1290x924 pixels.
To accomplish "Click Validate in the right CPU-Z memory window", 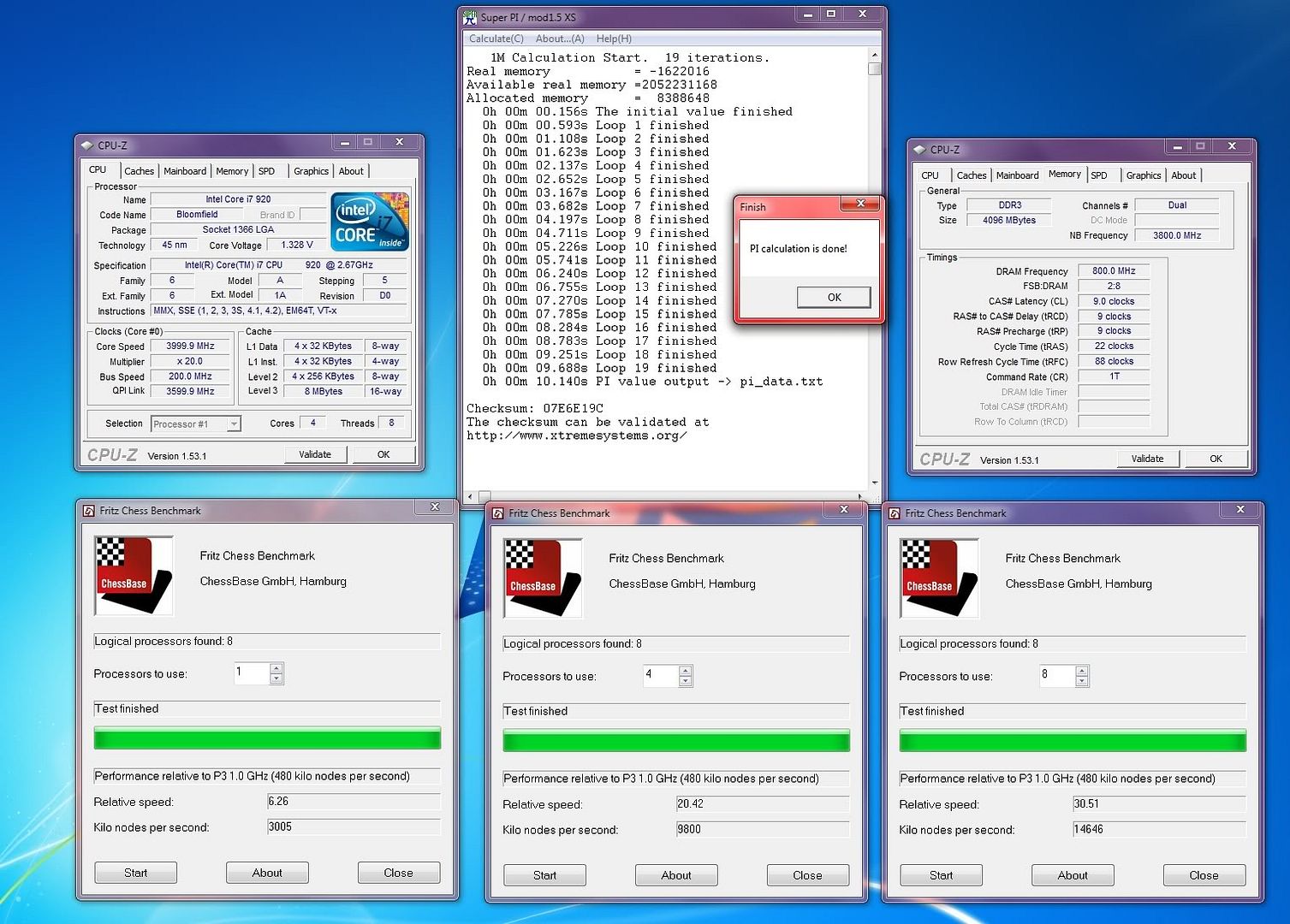I will (x=1148, y=459).
